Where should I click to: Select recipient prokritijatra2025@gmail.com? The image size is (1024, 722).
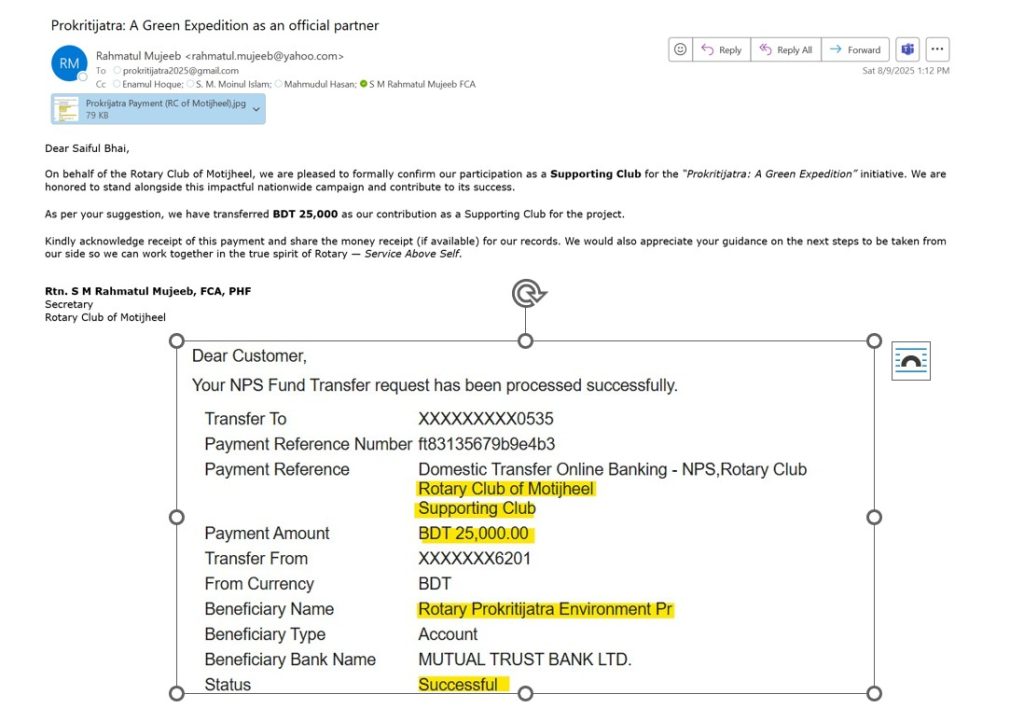tap(180, 71)
